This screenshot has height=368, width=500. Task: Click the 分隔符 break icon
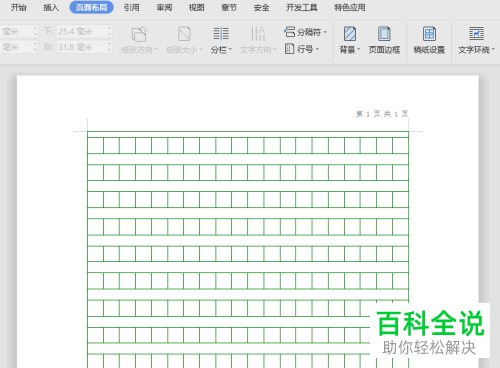(290, 32)
